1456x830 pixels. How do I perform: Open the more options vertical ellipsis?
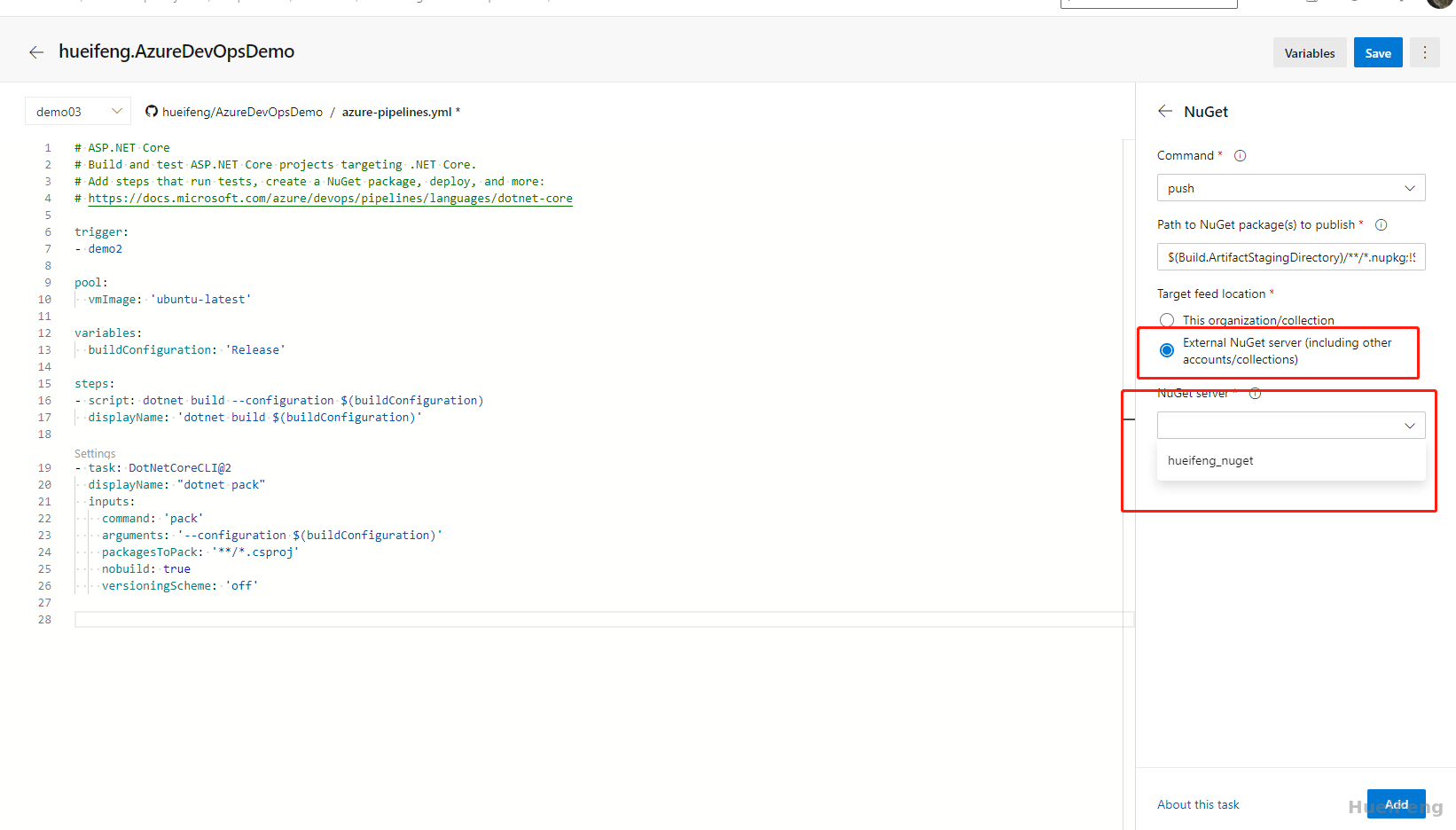click(1425, 53)
